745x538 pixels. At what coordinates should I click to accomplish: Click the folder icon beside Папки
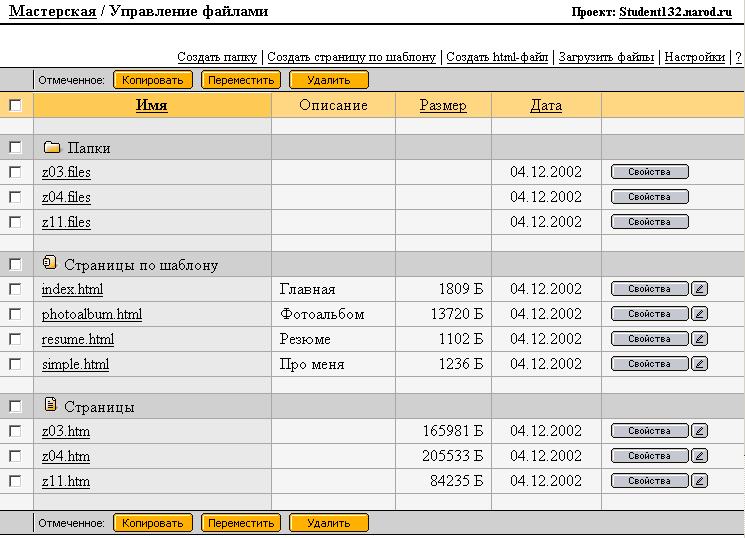click(x=52, y=147)
